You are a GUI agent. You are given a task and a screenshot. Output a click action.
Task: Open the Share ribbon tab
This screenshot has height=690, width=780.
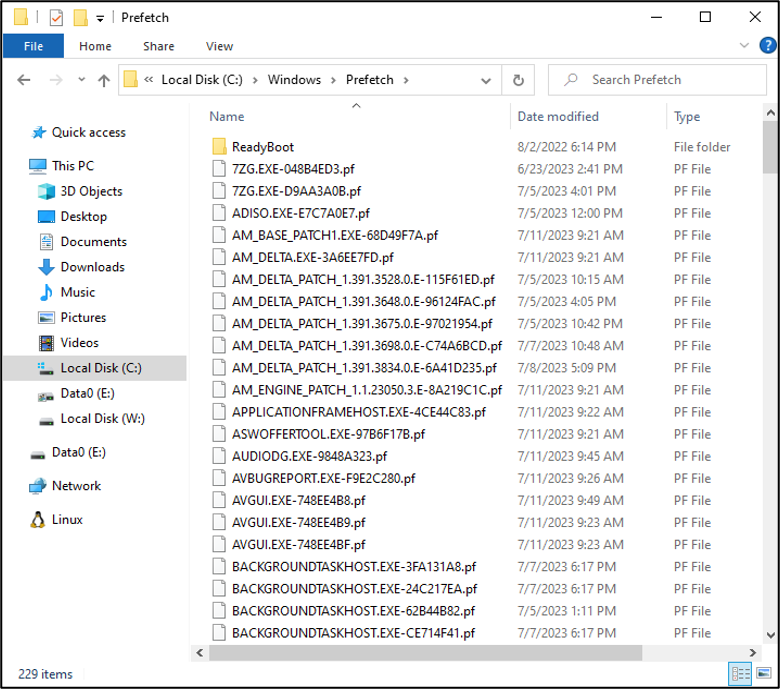click(159, 46)
